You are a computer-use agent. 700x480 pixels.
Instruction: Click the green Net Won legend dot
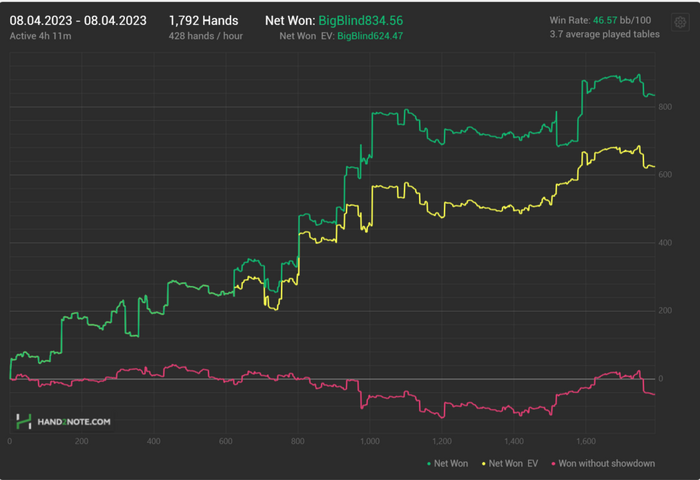point(429,464)
